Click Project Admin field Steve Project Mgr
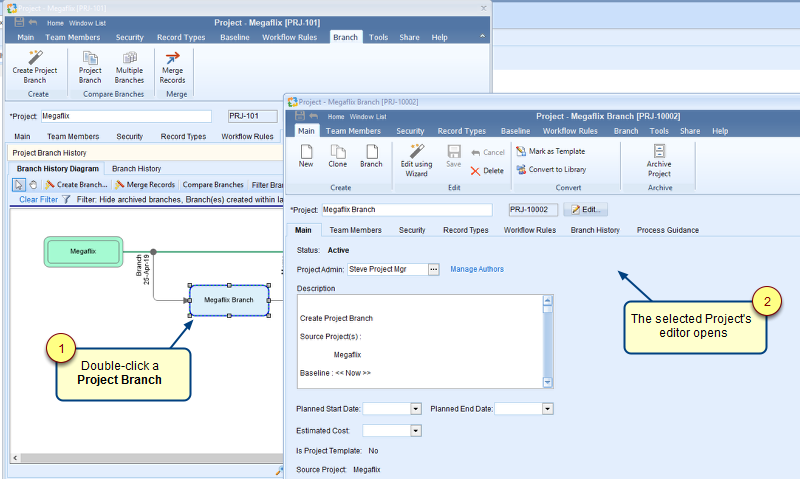800x479 pixels. 387,269
